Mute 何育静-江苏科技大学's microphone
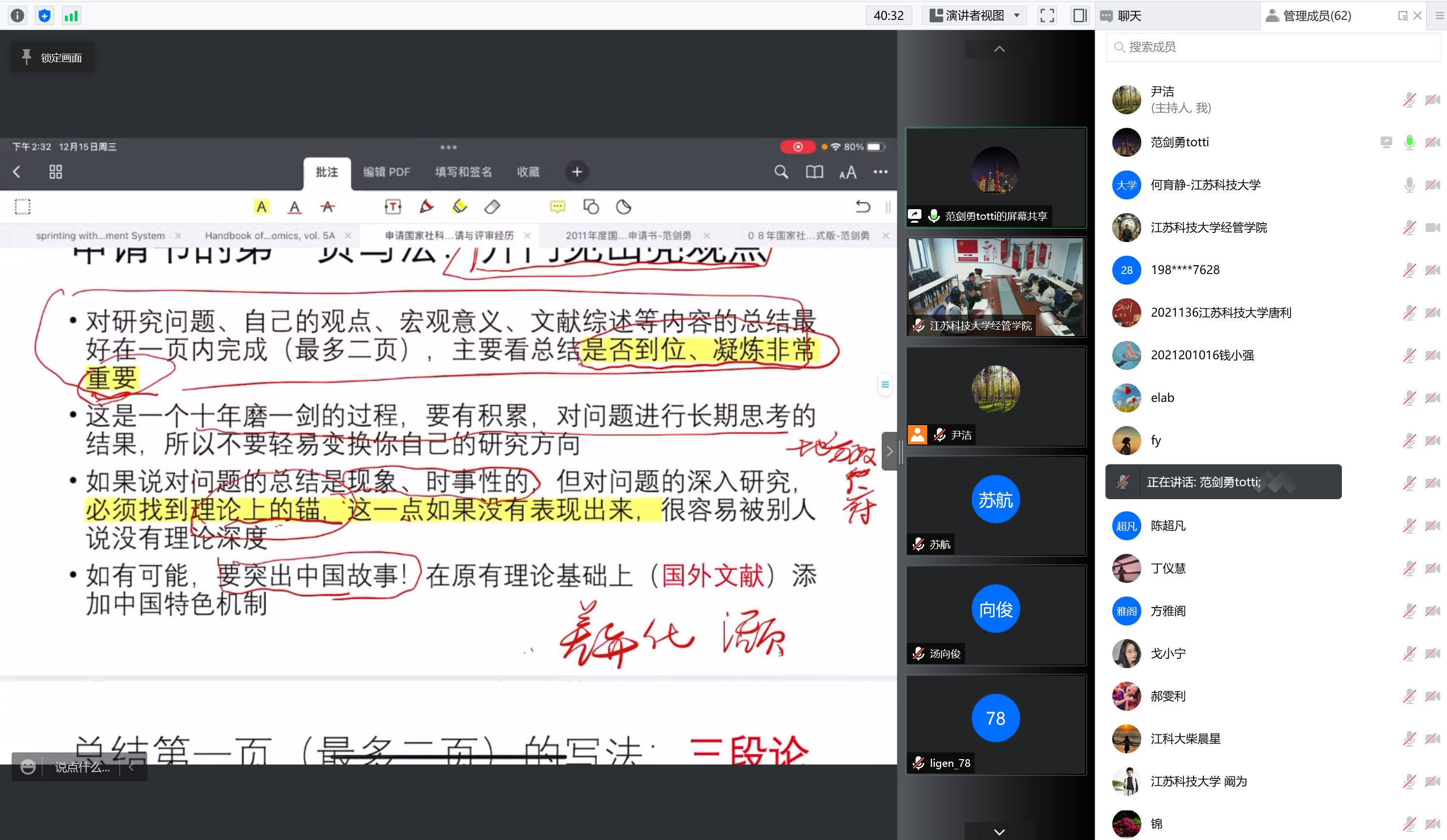Viewport: 1447px width, 840px height. pyautogui.click(x=1409, y=185)
